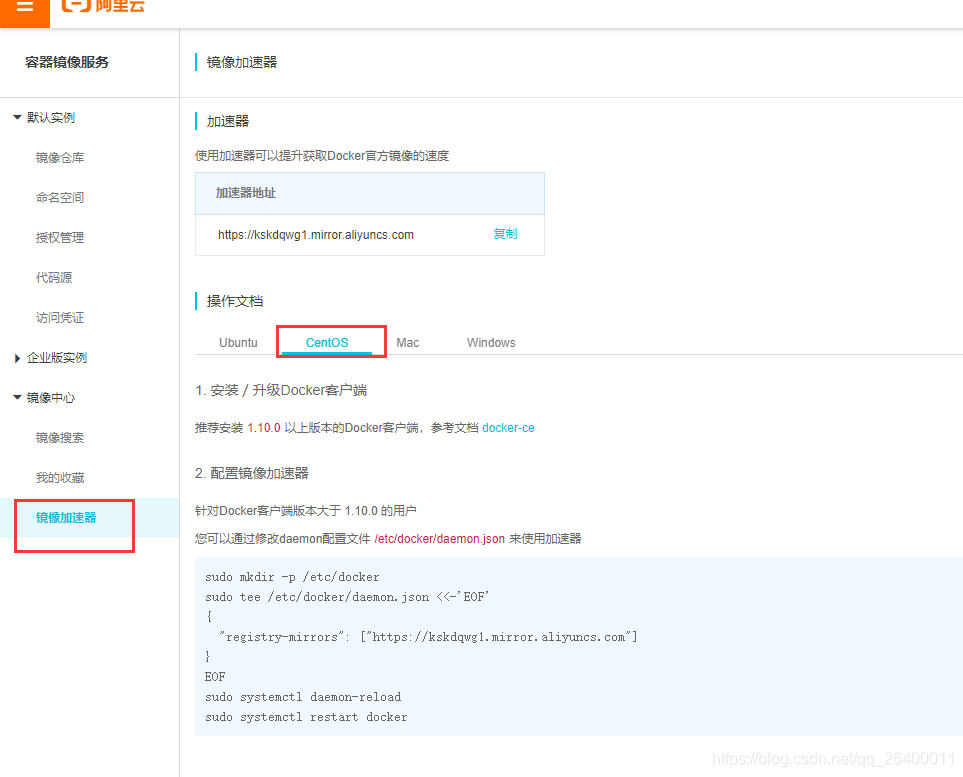Click the 'sudo systemctl daemon-reload' line
This screenshot has height=777, width=963.
click(x=303, y=697)
